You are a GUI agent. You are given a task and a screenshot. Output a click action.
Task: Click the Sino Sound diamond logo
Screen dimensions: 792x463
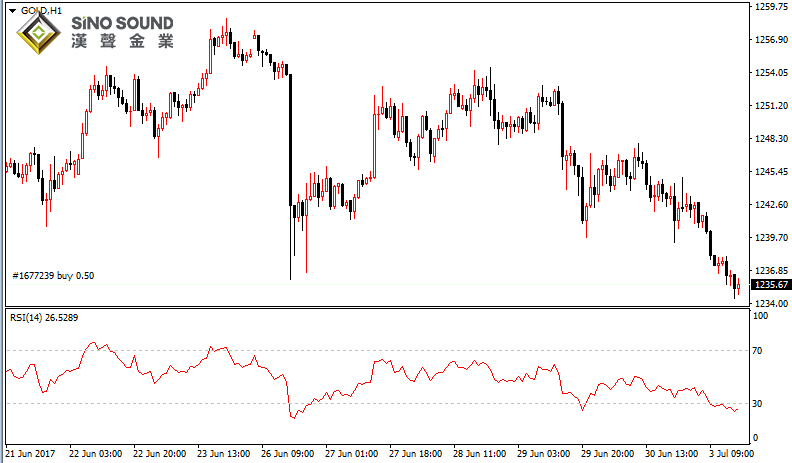pyautogui.click(x=38, y=33)
